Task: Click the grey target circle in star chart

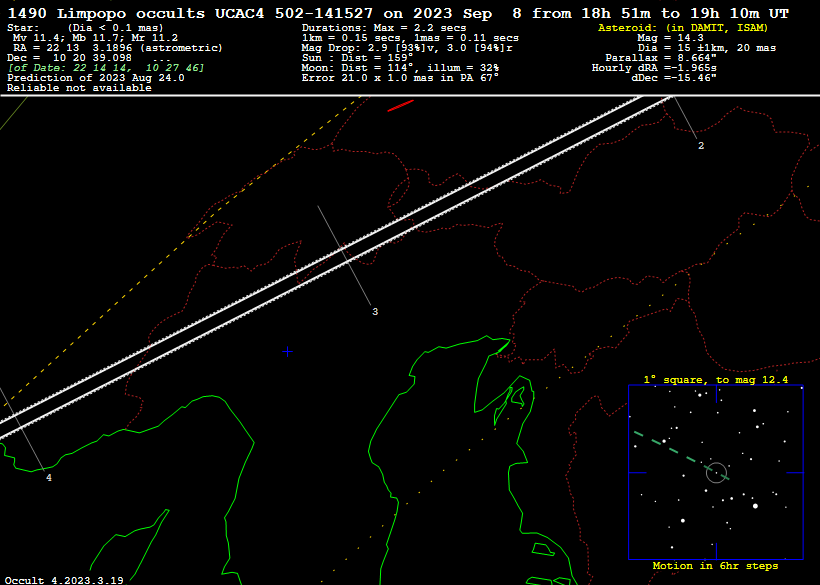Action: pyautogui.click(x=716, y=473)
